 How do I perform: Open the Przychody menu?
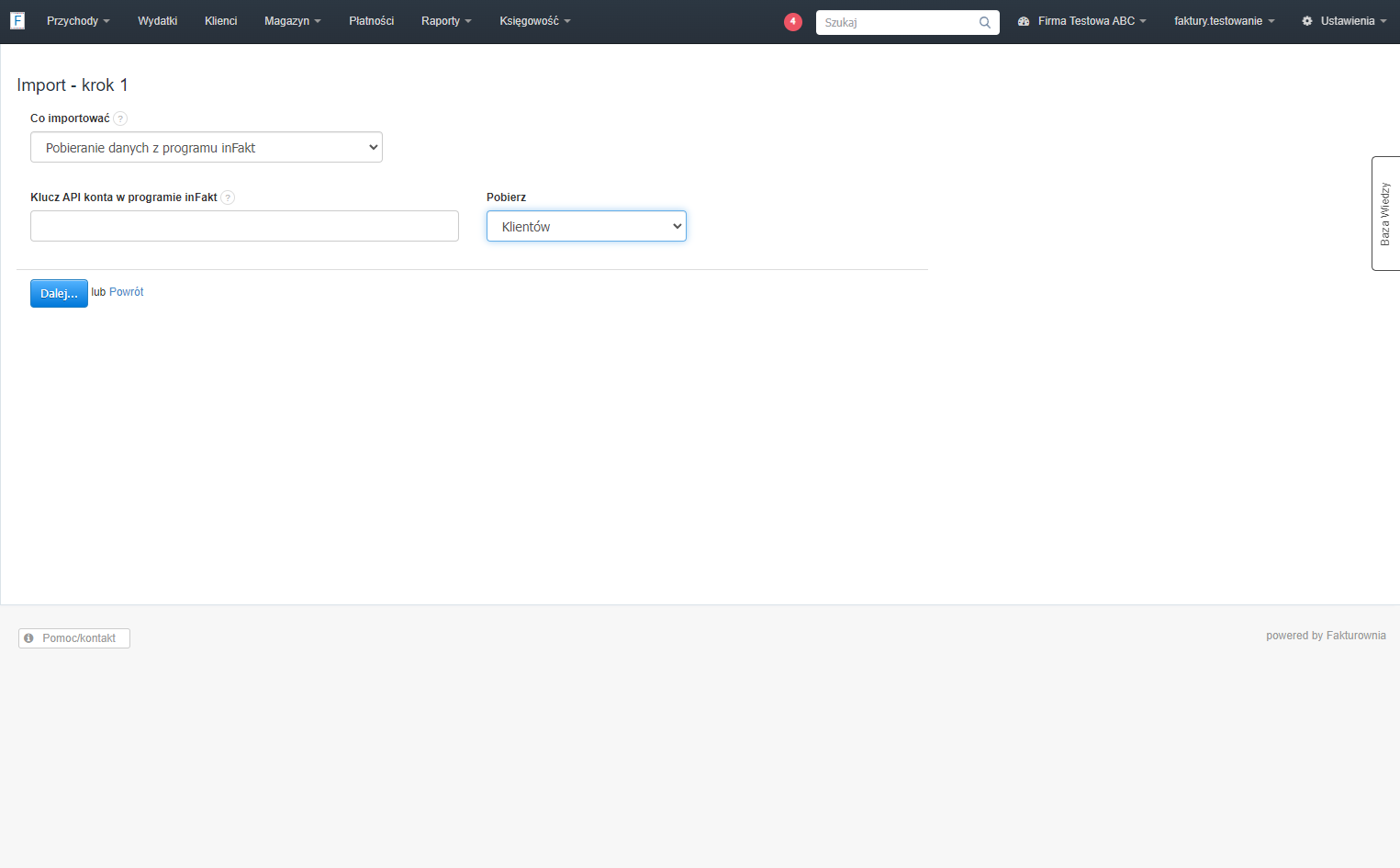coord(78,21)
